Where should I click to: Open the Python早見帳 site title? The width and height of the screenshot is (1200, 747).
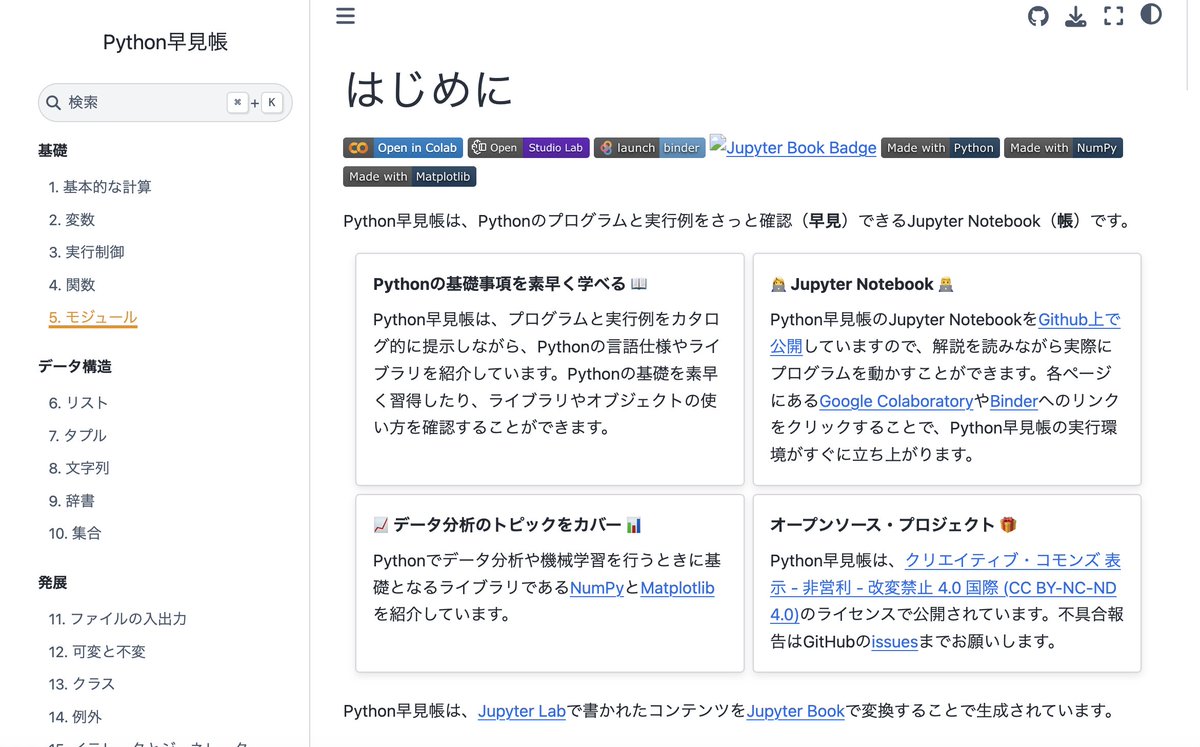[x=165, y=42]
